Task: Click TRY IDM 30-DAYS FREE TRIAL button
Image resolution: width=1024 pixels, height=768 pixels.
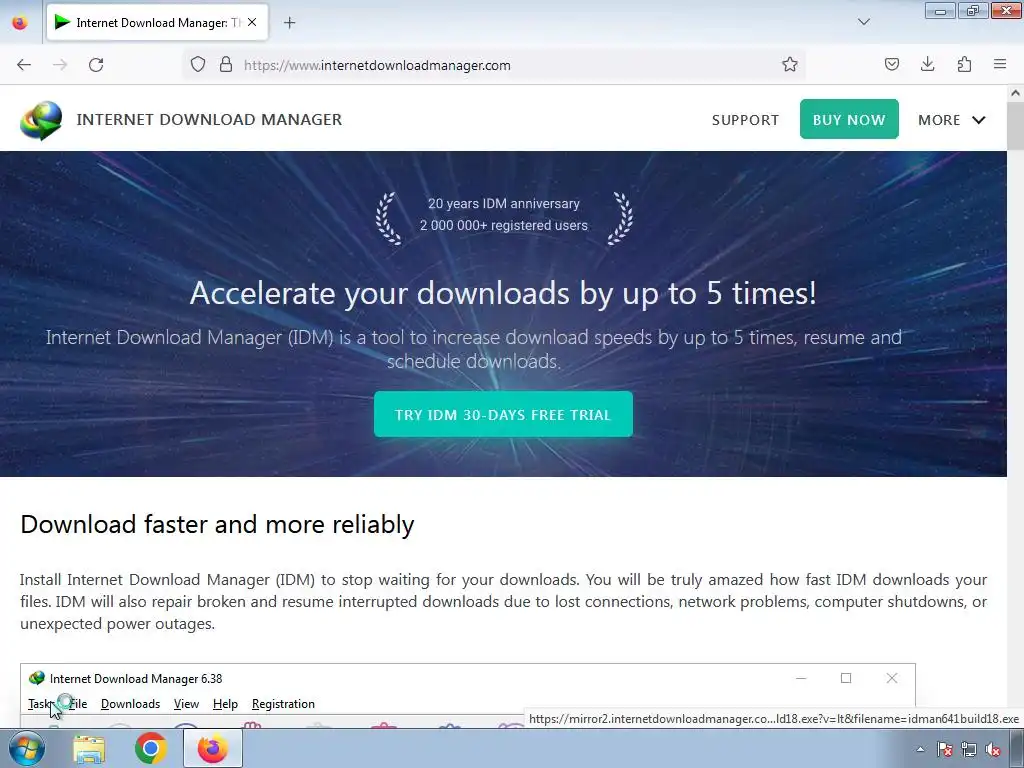Action: [503, 414]
